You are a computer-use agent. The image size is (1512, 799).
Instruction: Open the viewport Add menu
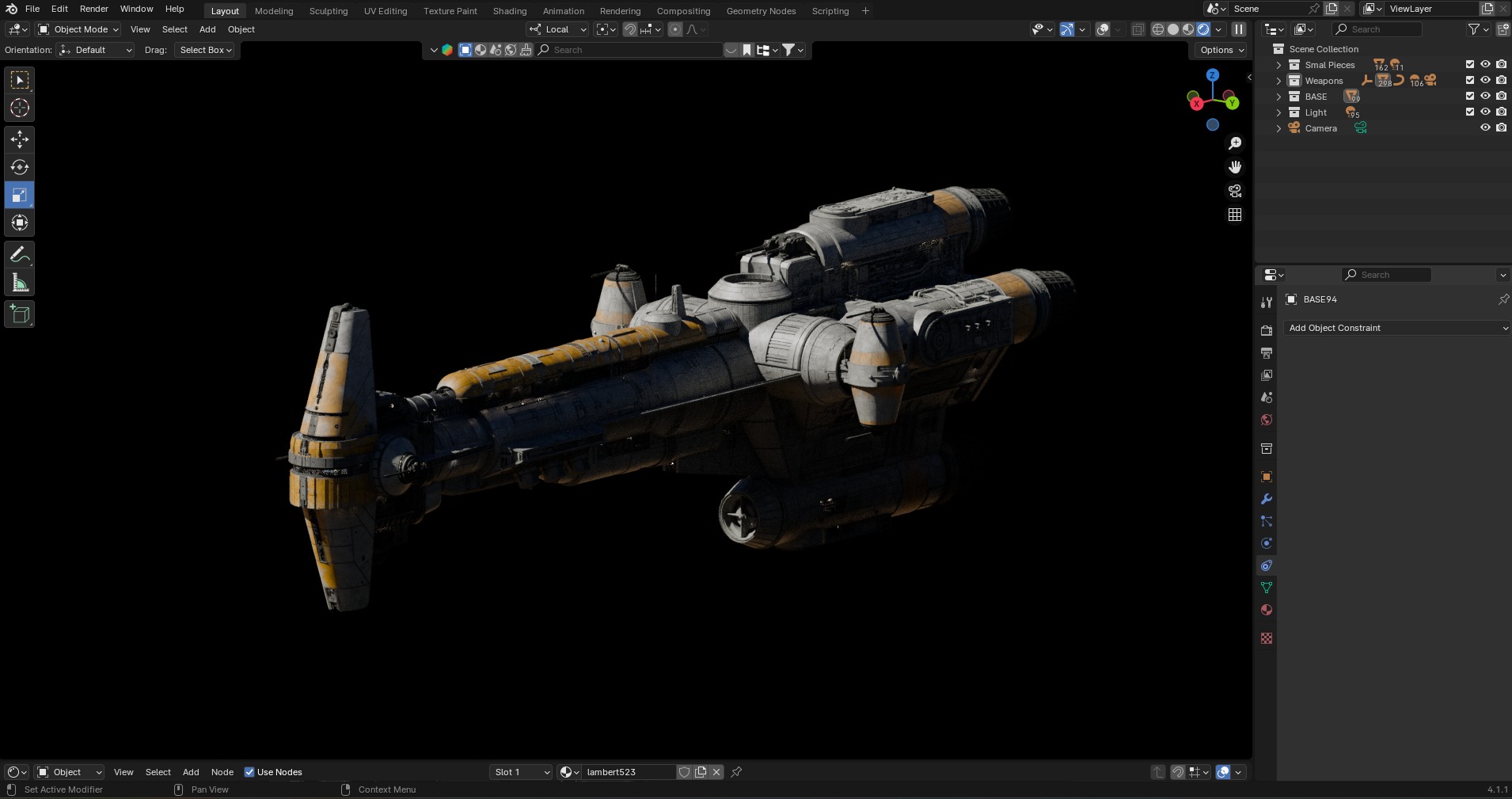point(207,29)
